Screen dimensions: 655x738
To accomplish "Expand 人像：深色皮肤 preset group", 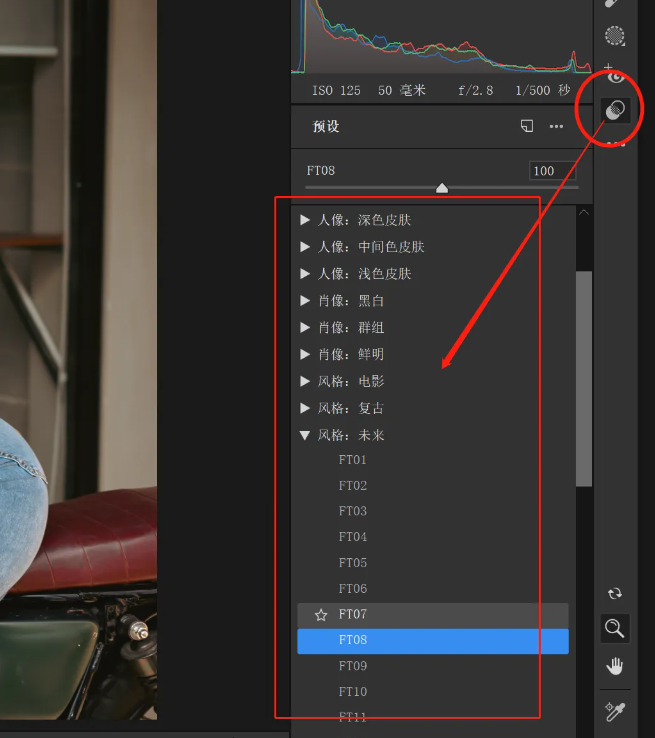I will (x=305, y=220).
